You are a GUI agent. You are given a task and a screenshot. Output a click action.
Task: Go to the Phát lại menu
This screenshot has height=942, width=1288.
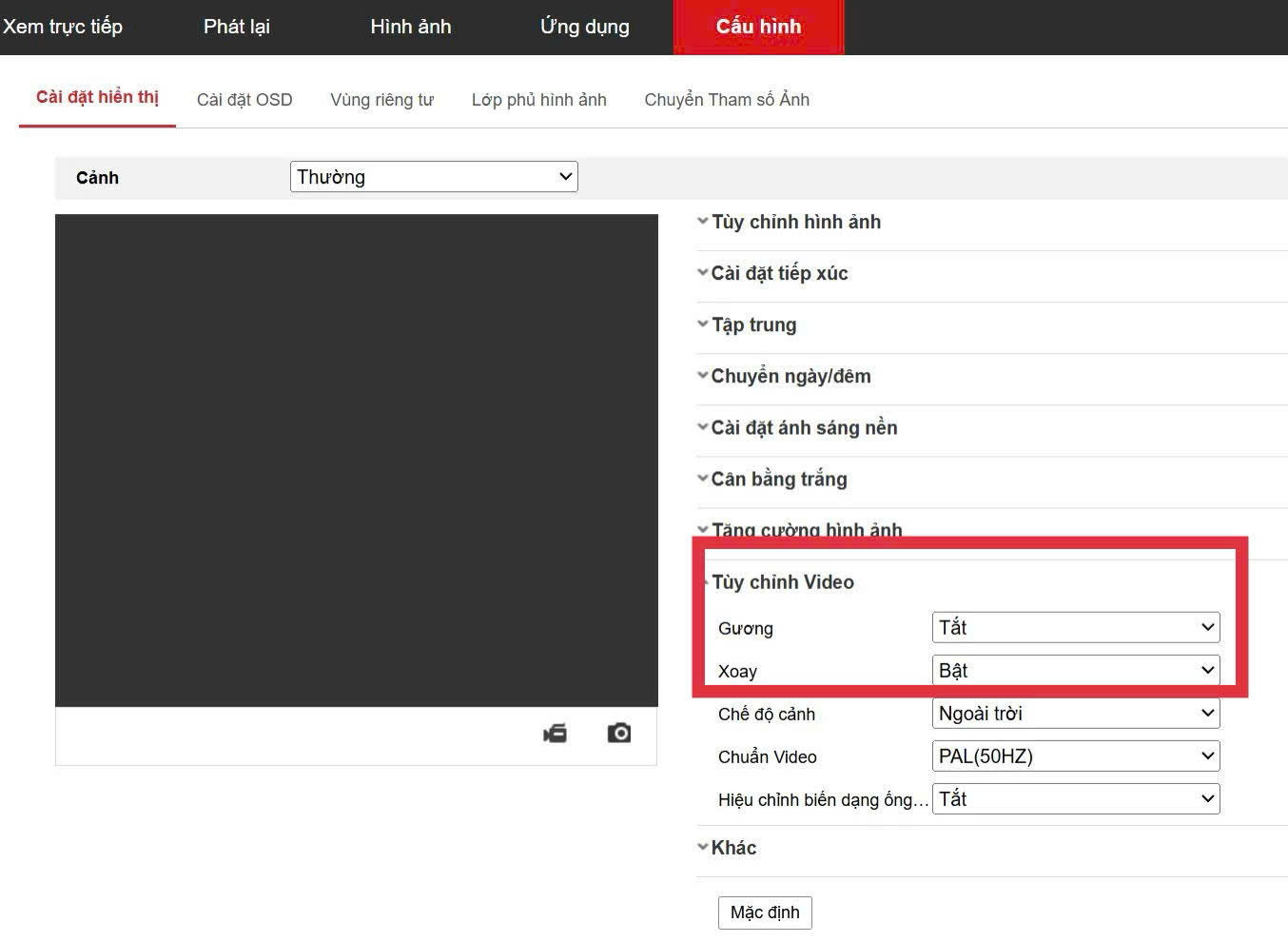tap(237, 27)
